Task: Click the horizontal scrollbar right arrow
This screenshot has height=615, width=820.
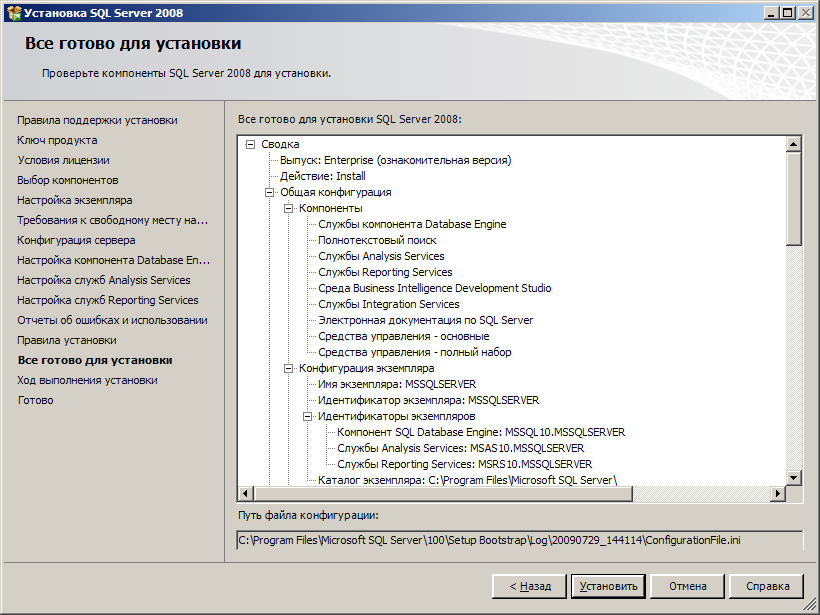Action: pos(778,493)
